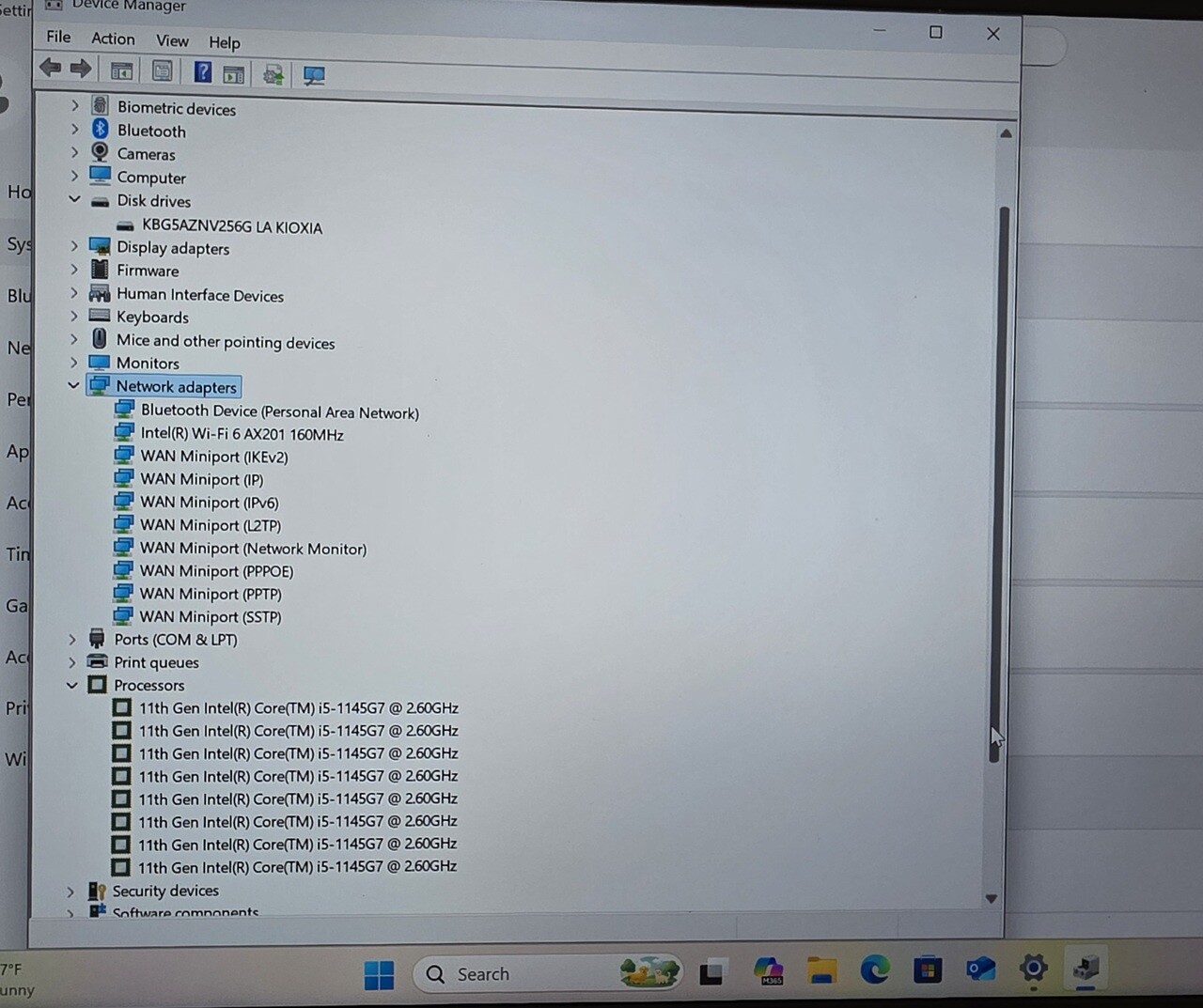
Task: Open the View menu
Action: click(x=172, y=40)
